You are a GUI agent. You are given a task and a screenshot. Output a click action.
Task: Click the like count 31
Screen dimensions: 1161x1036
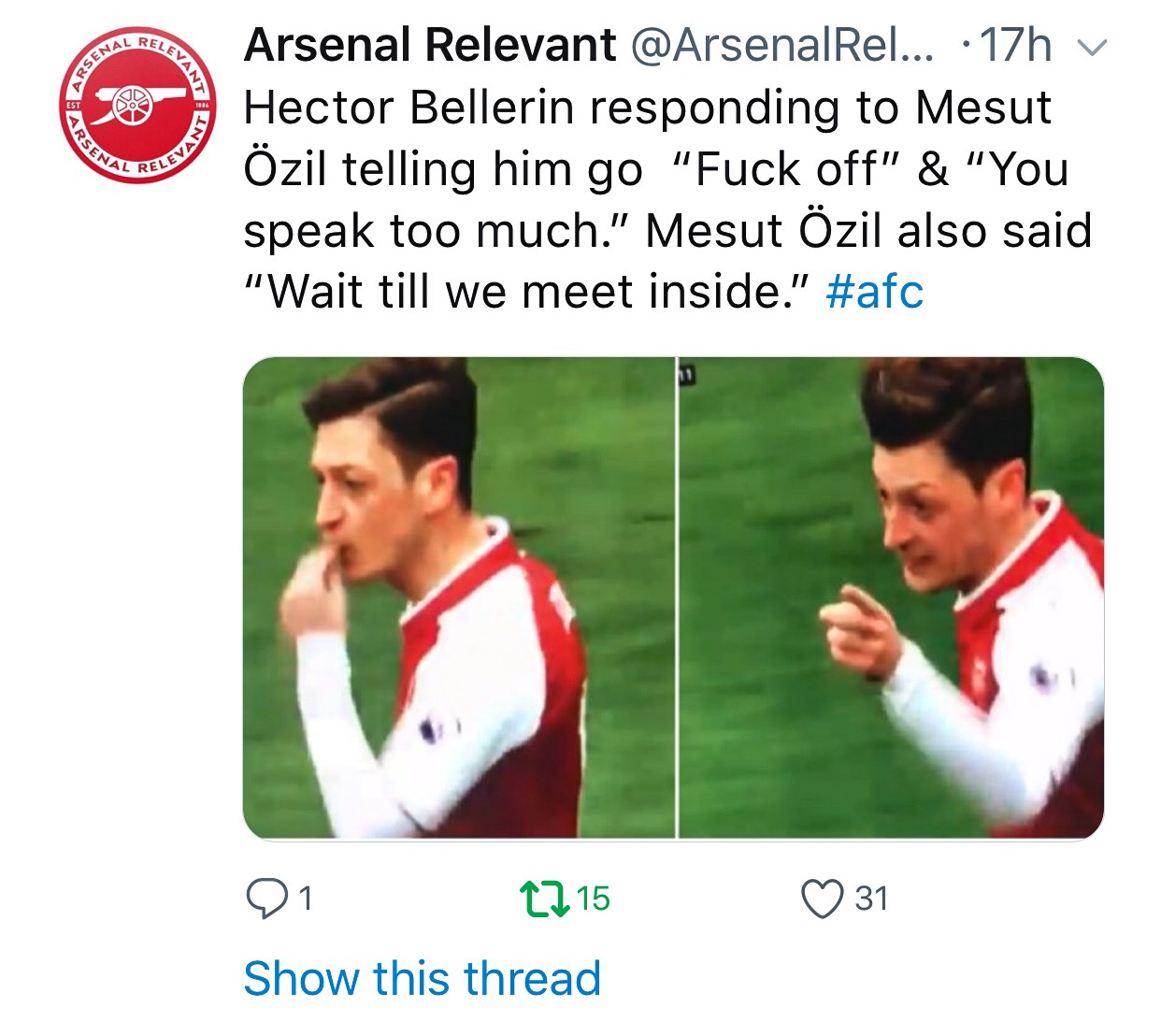[x=871, y=899]
